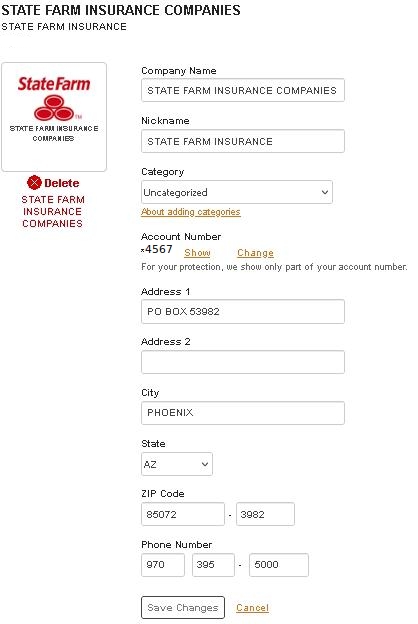The width and height of the screenshot is (418, 624).
Task: Edit the Nickname field
Action: pos(243,141)
